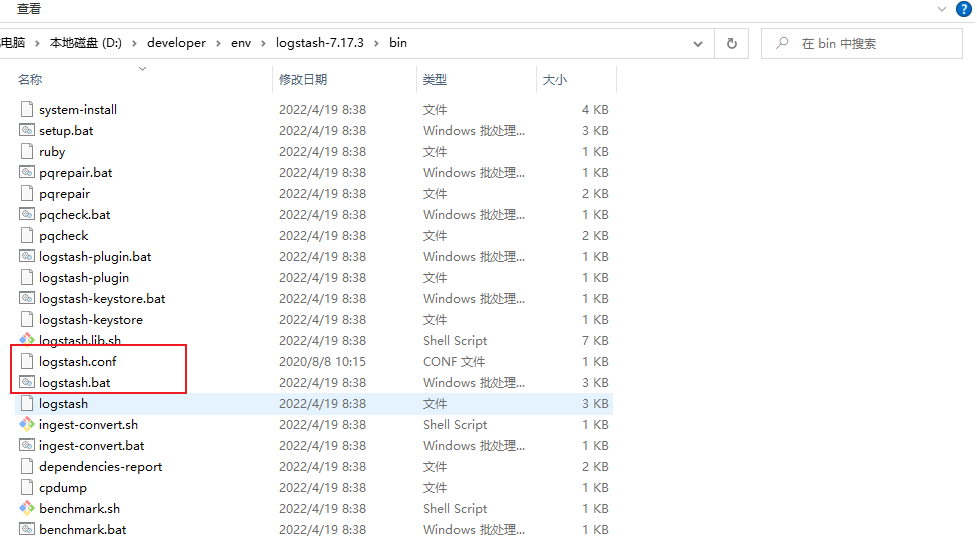Go to the logstash-7.17.3 breadcrumb
Viewport: 977px width, 546px height.
coord(320,43)
